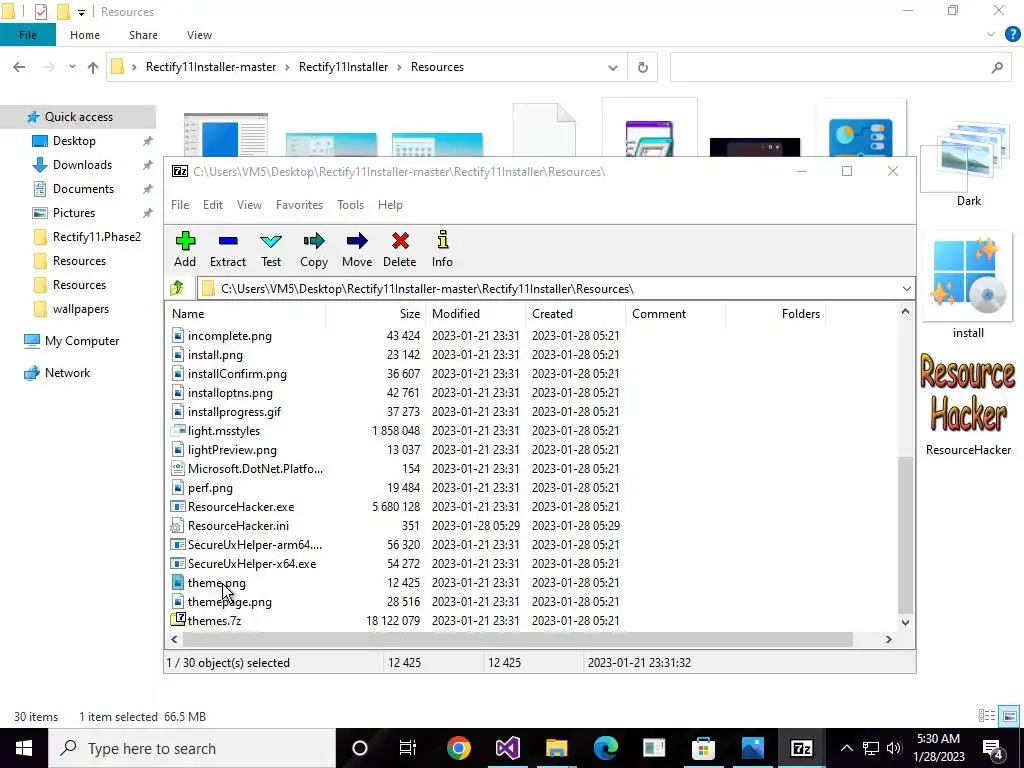The width and height of the screenshot is (1024, 768).
Task: Open the Help menu in 7-Zip
Action: tap(390, 204)
